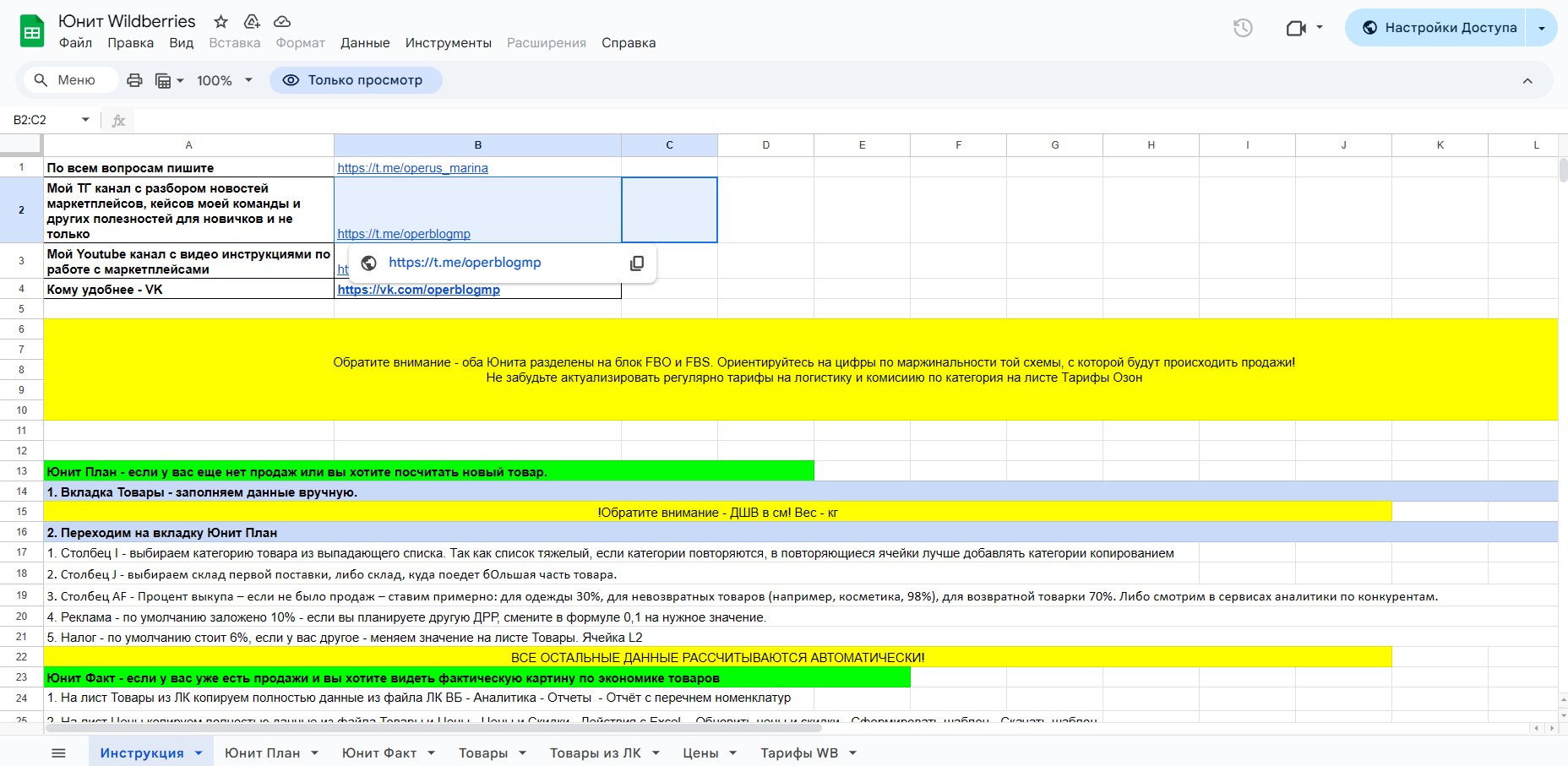Screen dimensions: 1568x766
Task: Select the yellow merged notice cell
Action: click(x=800, y=370)
